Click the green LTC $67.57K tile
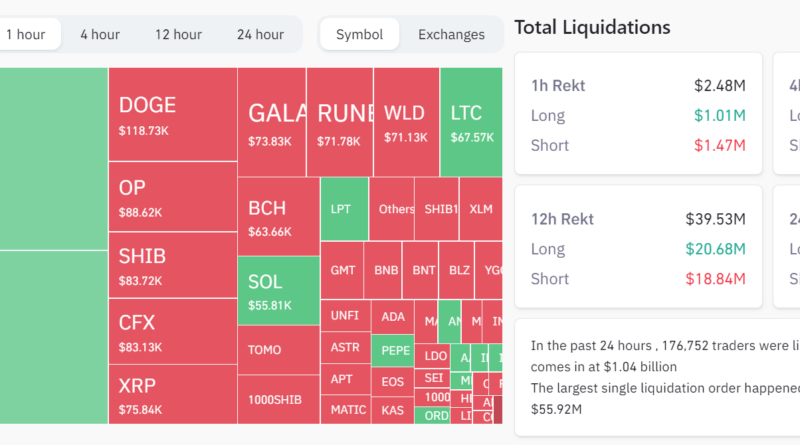Viewport: 800px width, 445px height. 471,122
